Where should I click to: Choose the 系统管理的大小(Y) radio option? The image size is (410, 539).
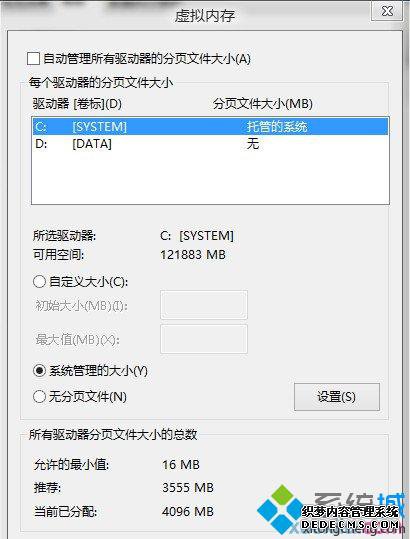tap(39, 371)
